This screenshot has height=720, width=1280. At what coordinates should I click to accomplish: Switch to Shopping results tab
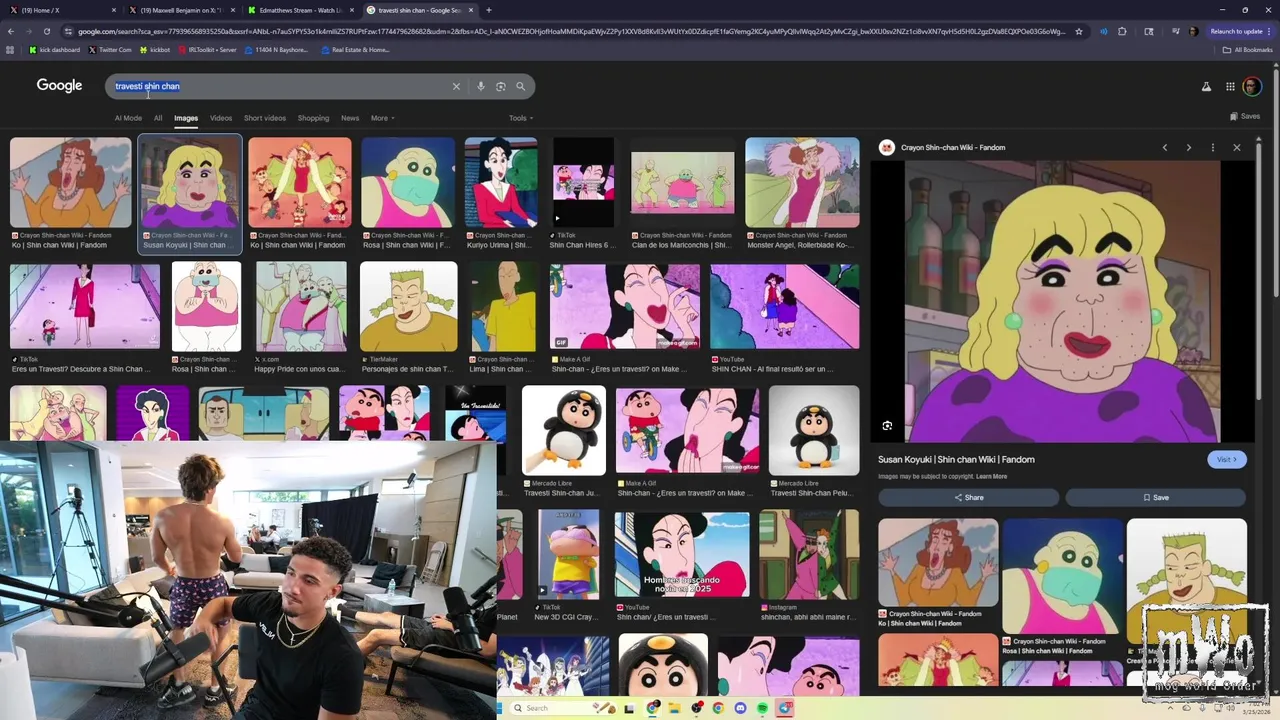pos(313,118)
